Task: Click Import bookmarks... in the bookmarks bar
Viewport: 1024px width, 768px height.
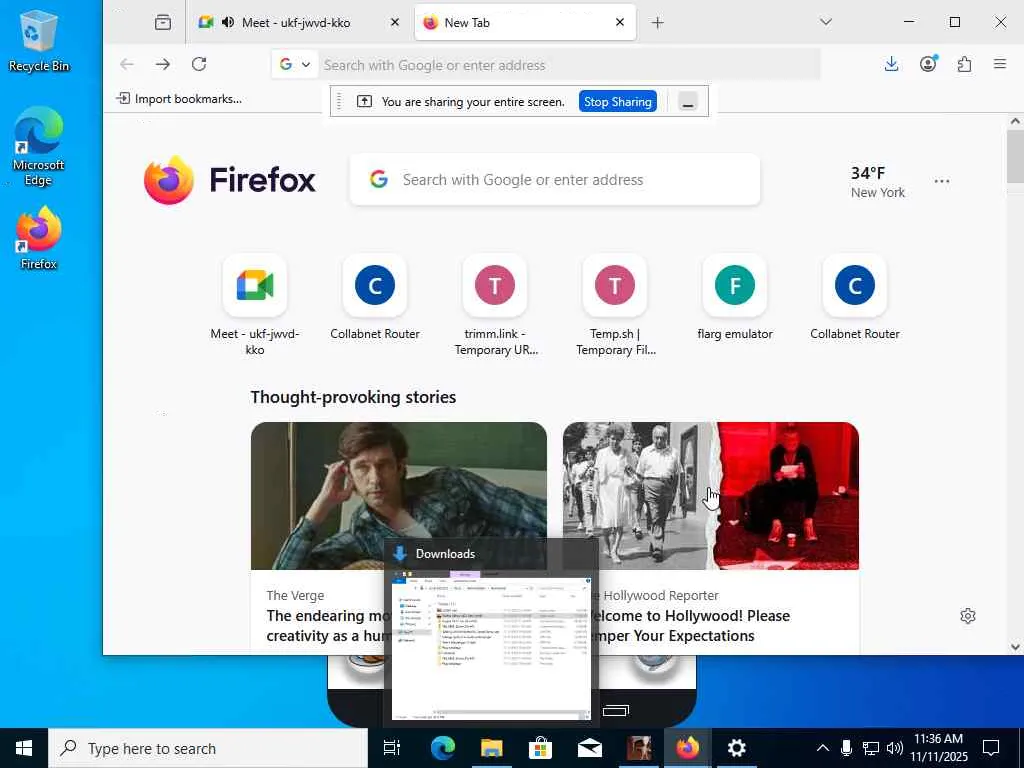Action: coord(179,99)
